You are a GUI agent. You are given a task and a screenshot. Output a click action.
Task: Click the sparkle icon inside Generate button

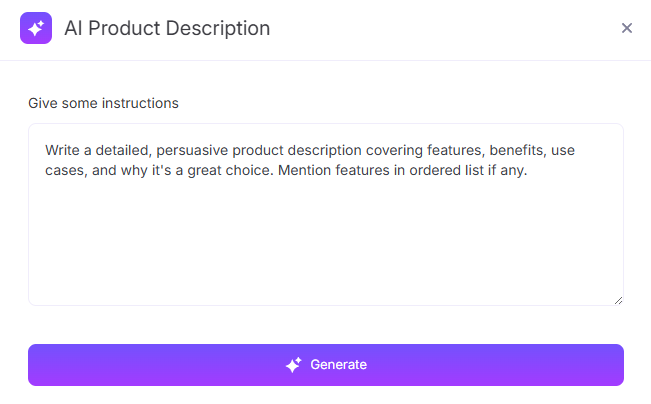tap(294, 365)
